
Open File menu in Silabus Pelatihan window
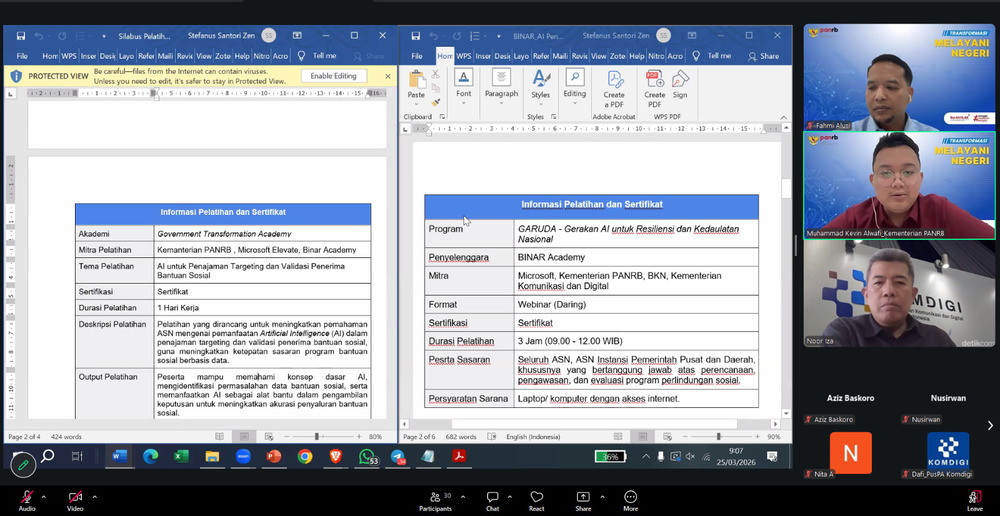point(21,56)
